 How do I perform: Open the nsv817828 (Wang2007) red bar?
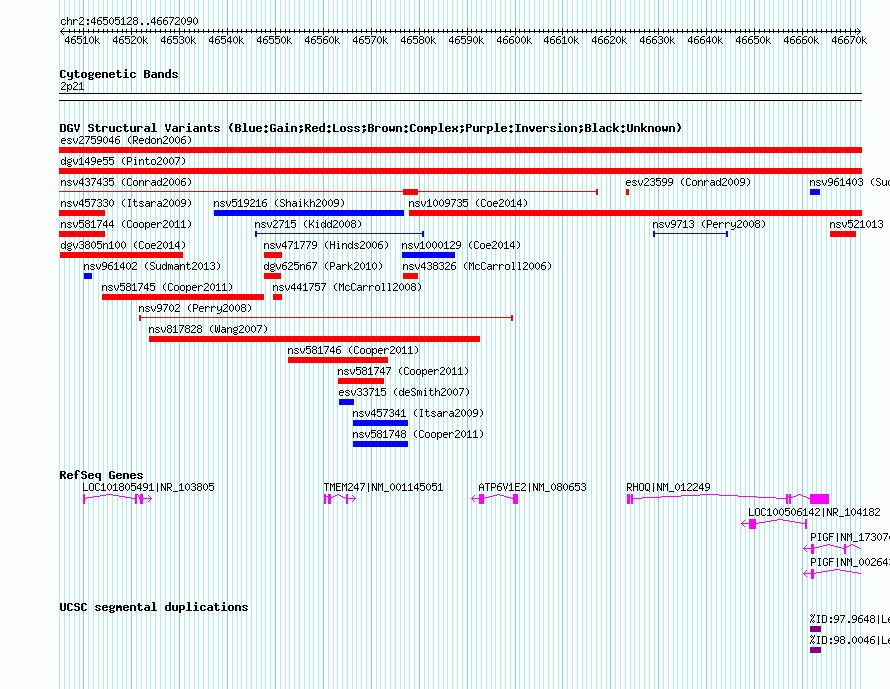(314, 339)
